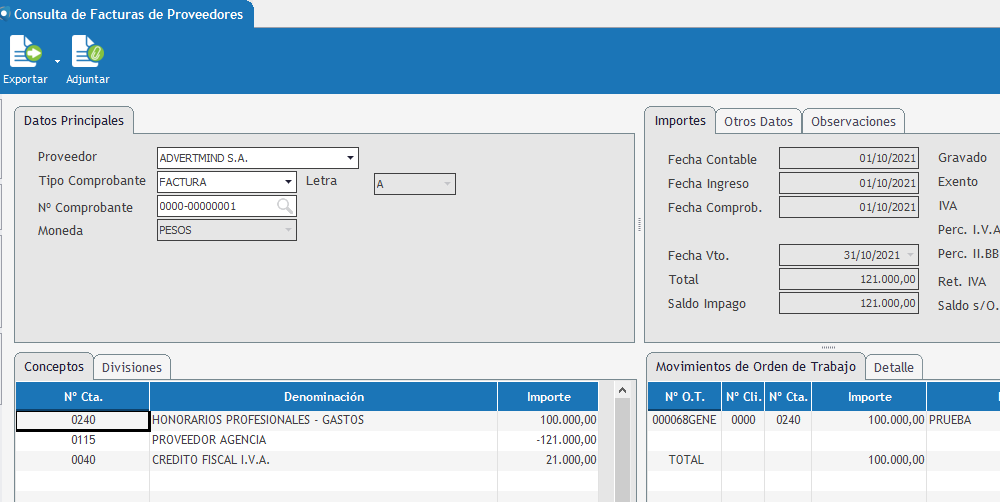Open the Observaciones tab
The width and height of the screenshot is (1000, 502).
[853, 121]
